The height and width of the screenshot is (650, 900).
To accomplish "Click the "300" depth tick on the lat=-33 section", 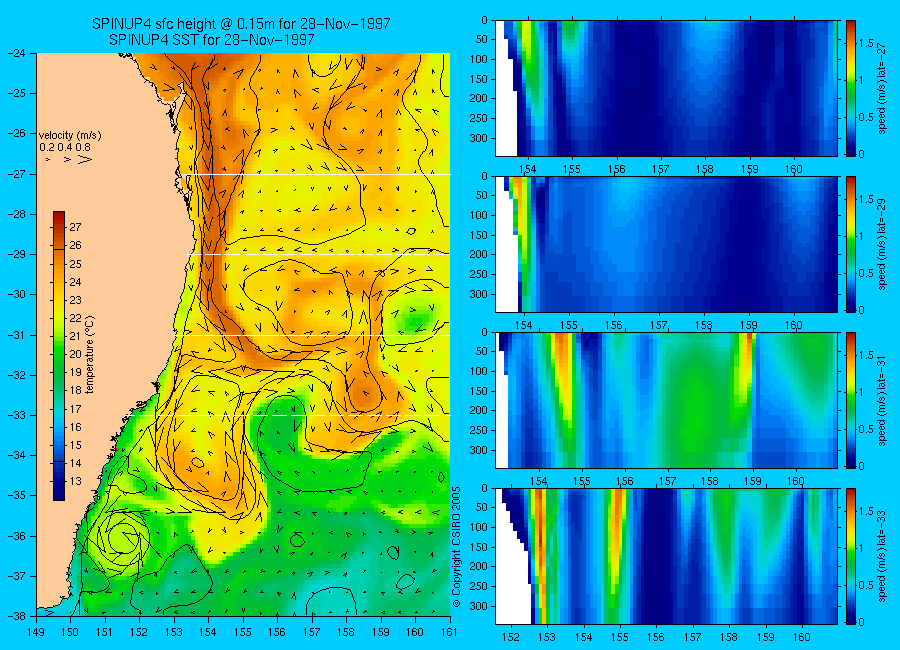I will click(x=478, y=606).
